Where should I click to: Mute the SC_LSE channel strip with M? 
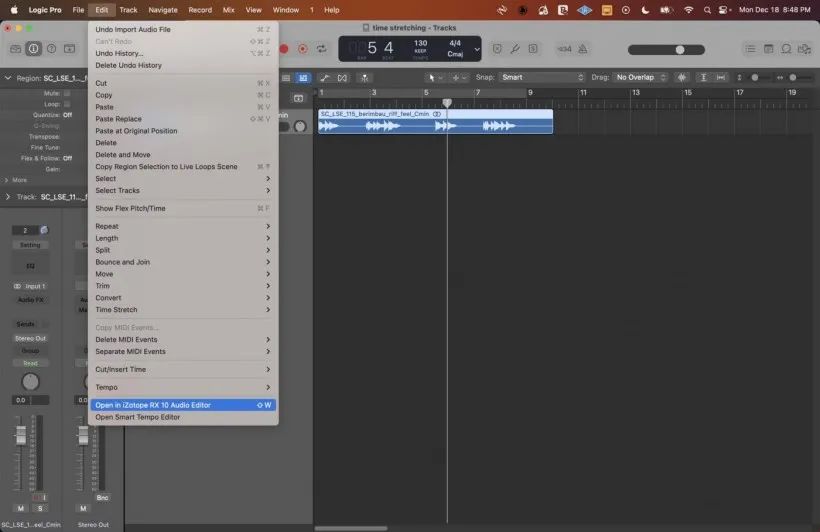(x=20, y=508)
